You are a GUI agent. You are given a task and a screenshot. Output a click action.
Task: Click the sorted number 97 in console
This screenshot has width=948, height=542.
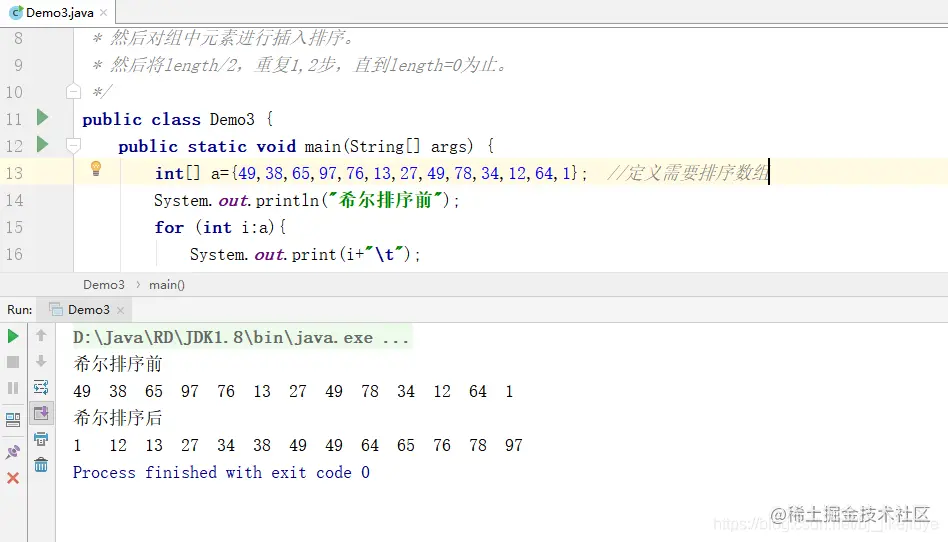pyautogui.click(x=514, y=446)
